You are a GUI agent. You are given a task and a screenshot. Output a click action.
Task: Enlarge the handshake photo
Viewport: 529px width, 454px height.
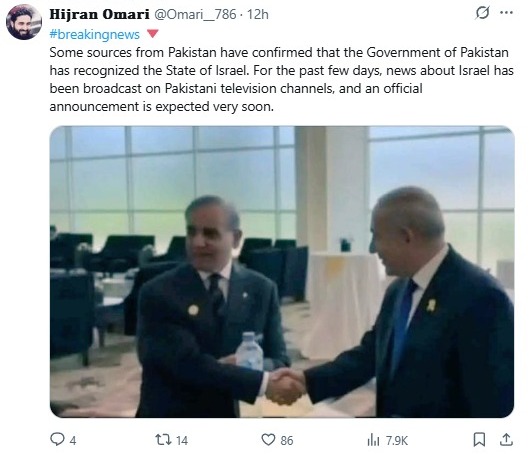pyautogui.click(x=282, y=272)
